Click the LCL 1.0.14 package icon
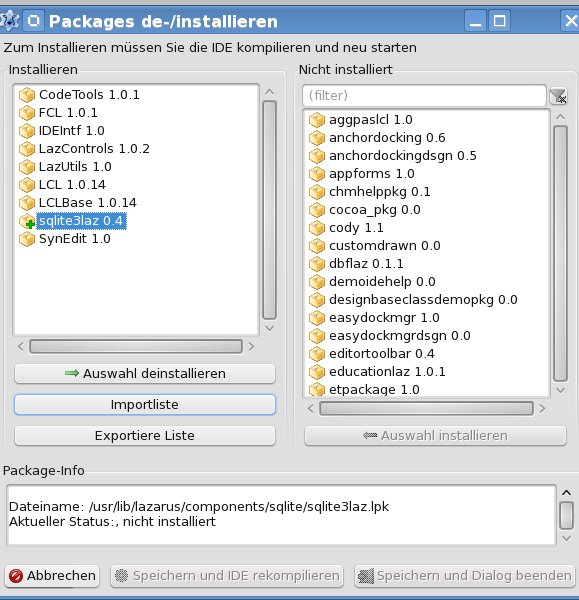 [27, 185]
